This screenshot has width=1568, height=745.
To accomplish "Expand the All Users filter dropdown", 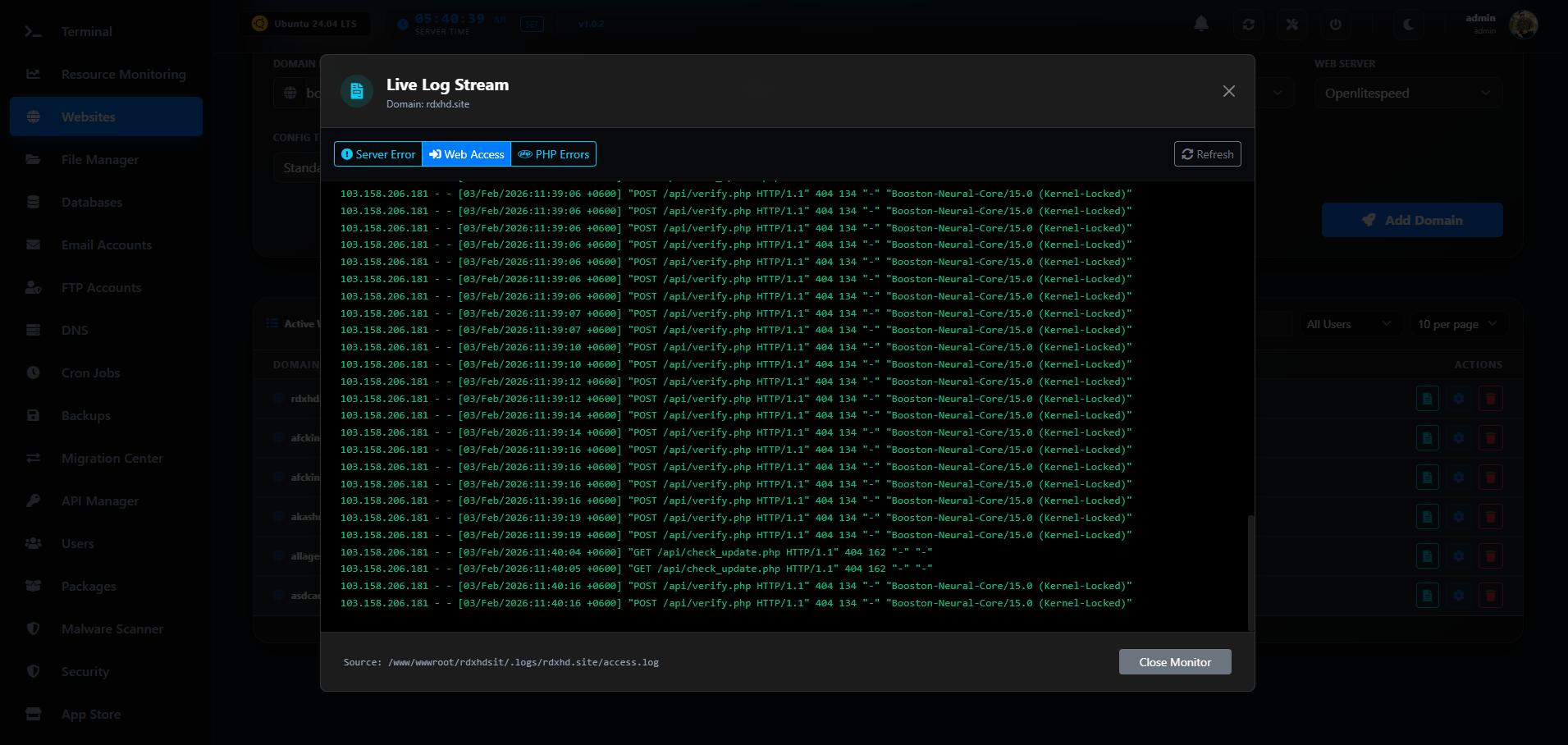I will click(x=1348, y=324).
